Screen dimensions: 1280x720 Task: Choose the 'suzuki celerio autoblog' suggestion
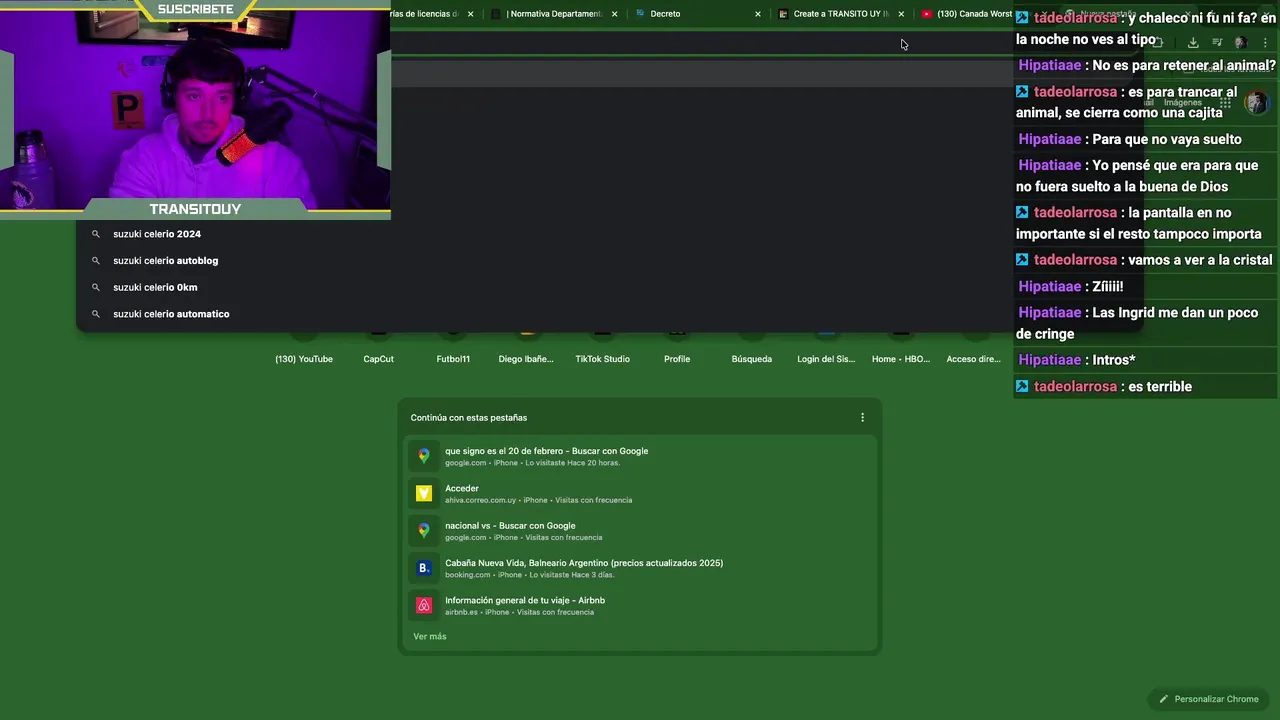[x=165, y=261]
